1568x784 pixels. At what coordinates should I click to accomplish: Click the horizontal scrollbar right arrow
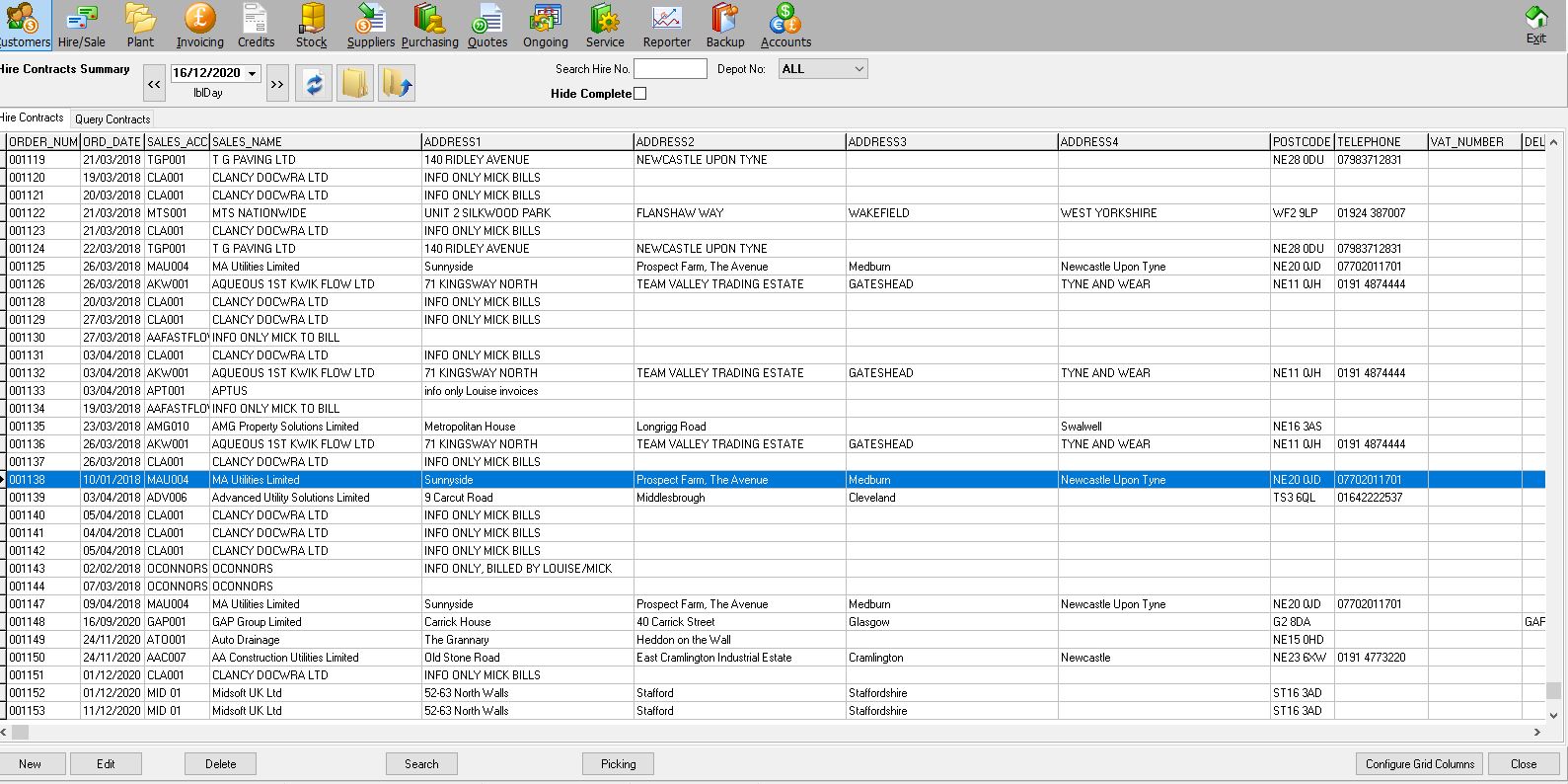[1536, 733]
